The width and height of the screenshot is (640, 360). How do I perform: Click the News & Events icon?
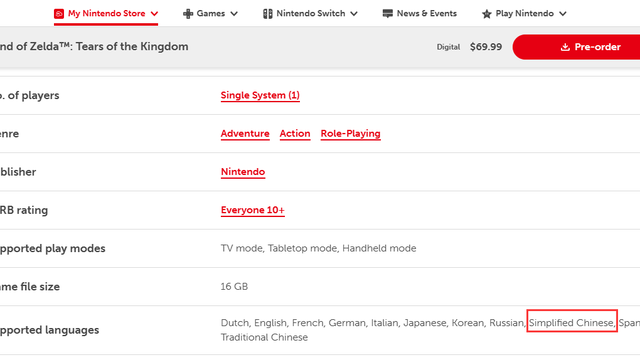(x=387, y=13)
